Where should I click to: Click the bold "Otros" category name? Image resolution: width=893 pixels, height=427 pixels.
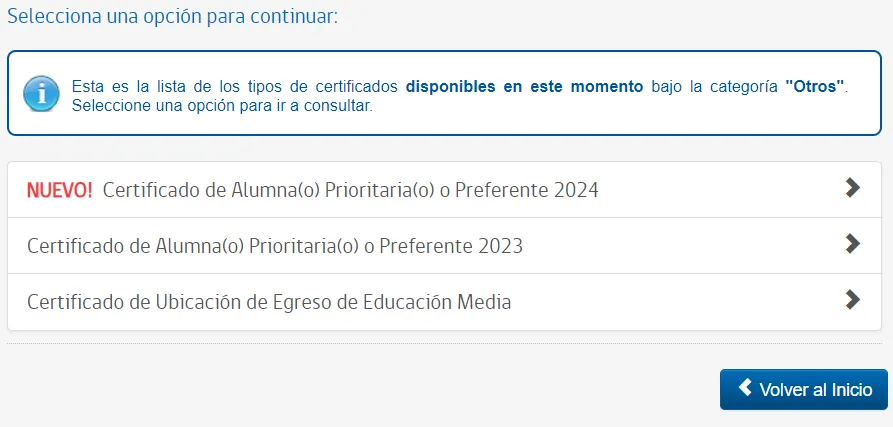tap(815, 86)
